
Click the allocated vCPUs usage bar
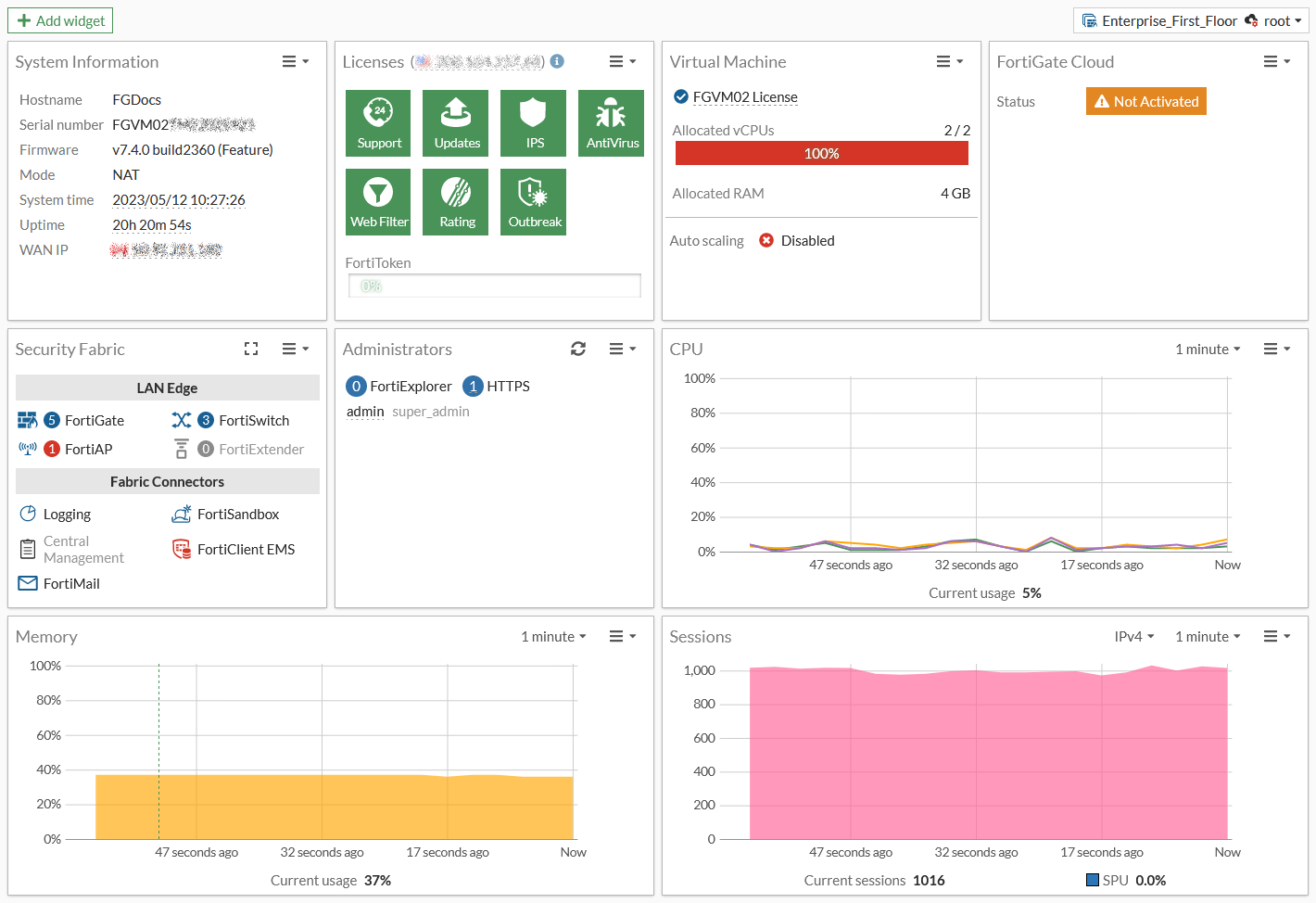[x=821, y=153]
